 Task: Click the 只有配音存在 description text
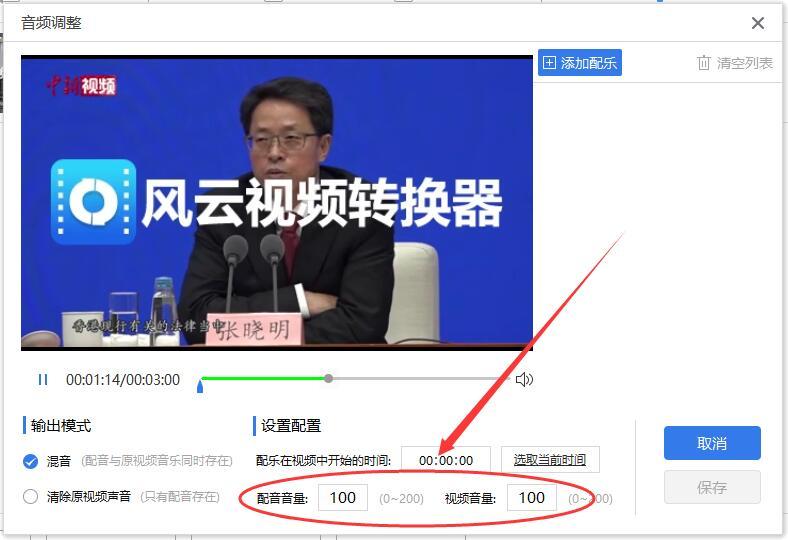180,497
